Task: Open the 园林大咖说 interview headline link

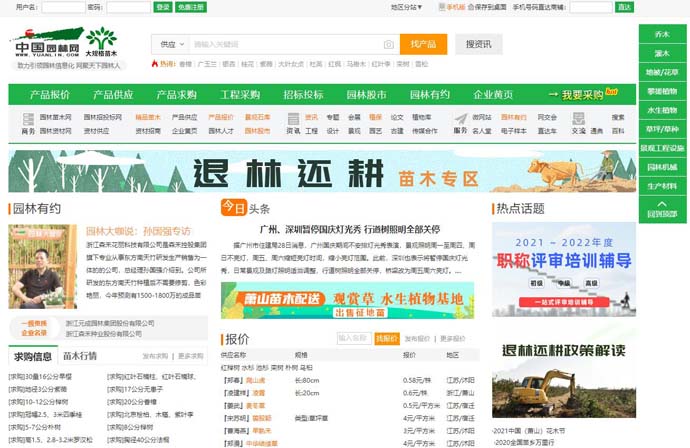Action: pyautogui.click(x=138, y=231)
